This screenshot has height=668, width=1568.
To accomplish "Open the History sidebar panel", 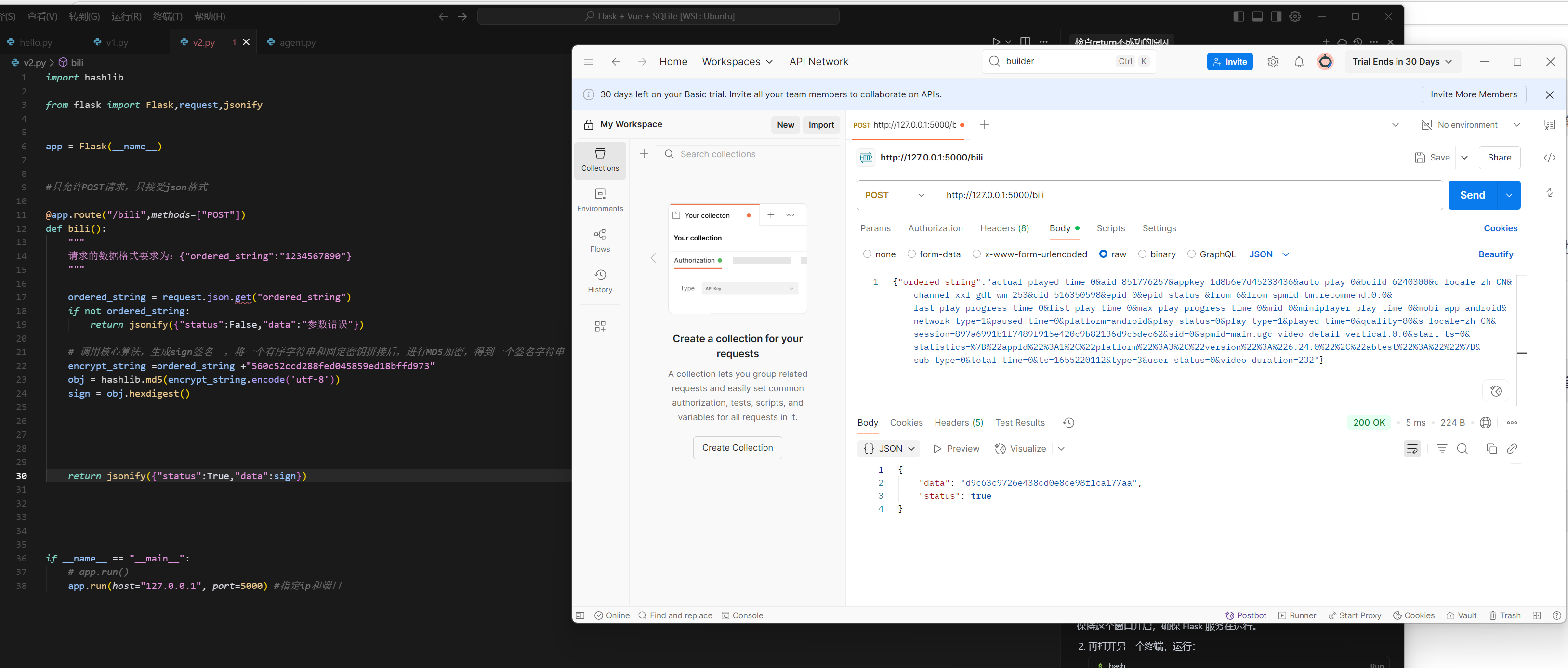I will click(600, 281).
